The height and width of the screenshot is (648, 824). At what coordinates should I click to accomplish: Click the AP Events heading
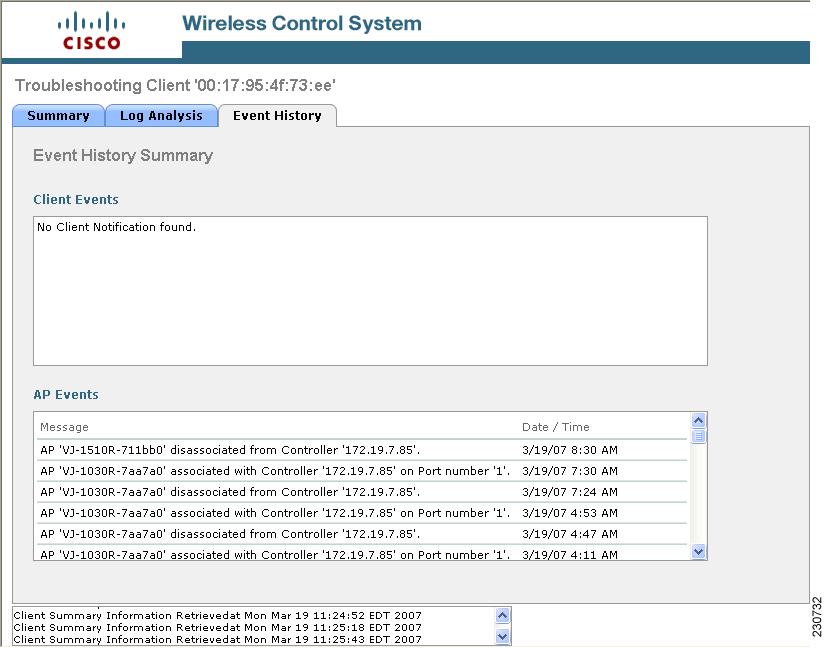point(66,395)
